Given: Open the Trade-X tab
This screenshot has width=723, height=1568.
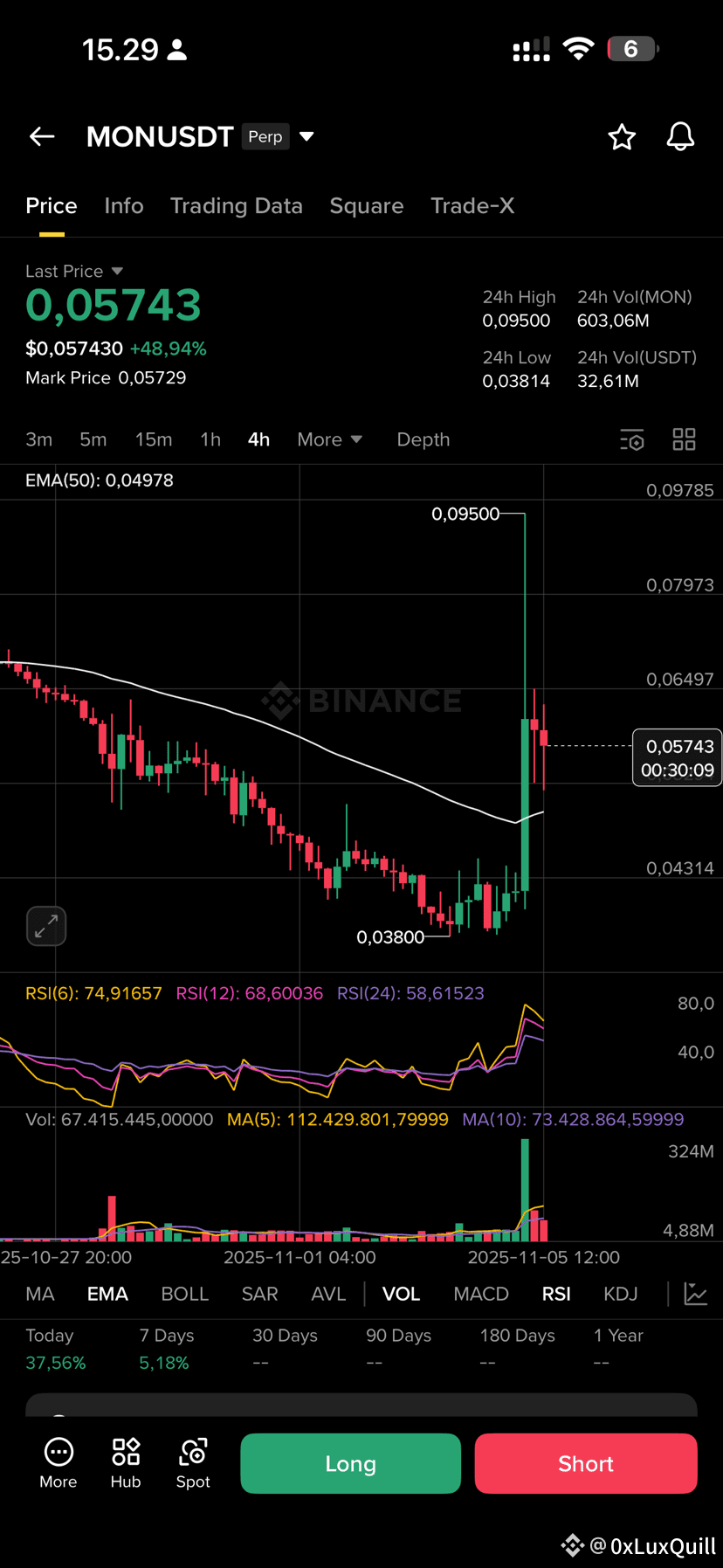Looking at the screenshot, I should pyautogui.click(x=472, y=205).
